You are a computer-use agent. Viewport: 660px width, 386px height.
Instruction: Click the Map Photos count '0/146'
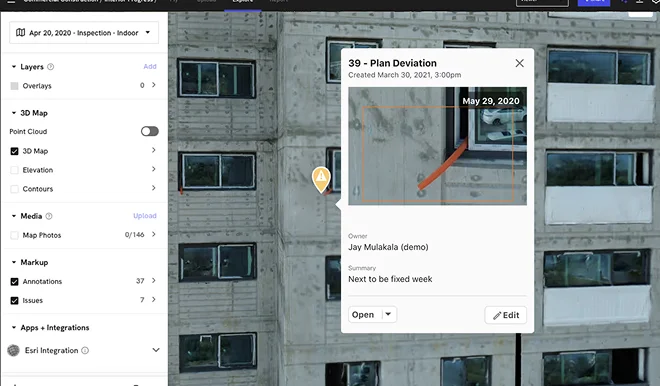pyautogui.click(x=135, y=235)
